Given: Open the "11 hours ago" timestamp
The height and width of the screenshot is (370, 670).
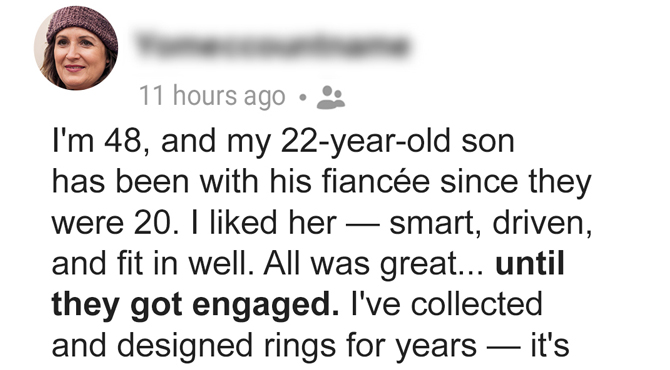Looking at the screenshot, I should [x=212, y=96].
